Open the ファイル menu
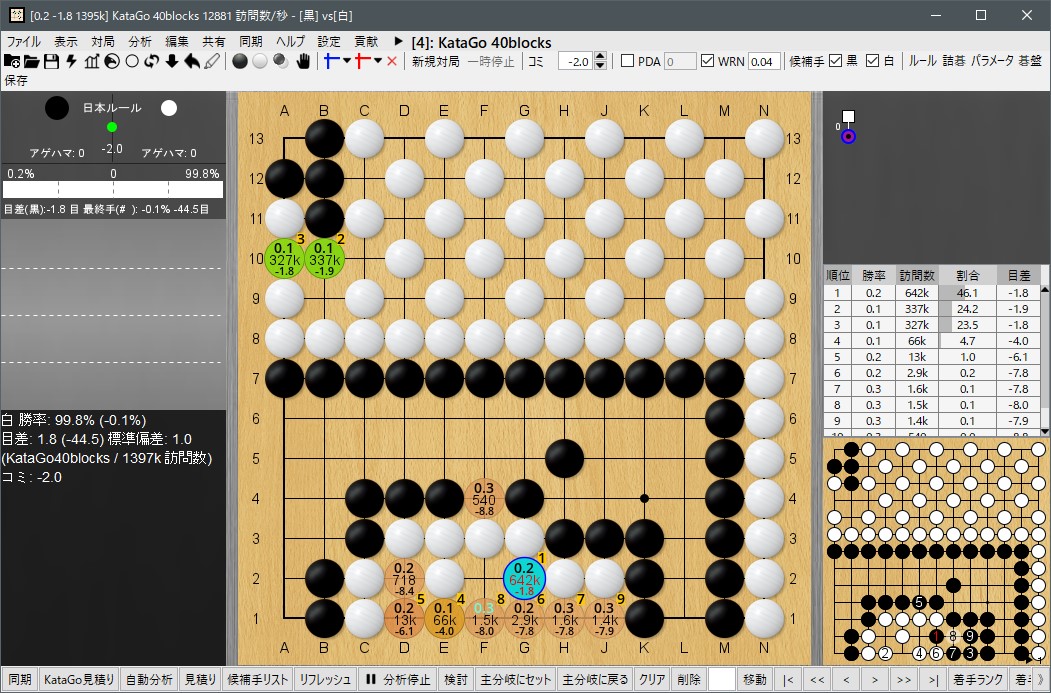The height and width of the screenshot is (693, 1051). (23, 42)
